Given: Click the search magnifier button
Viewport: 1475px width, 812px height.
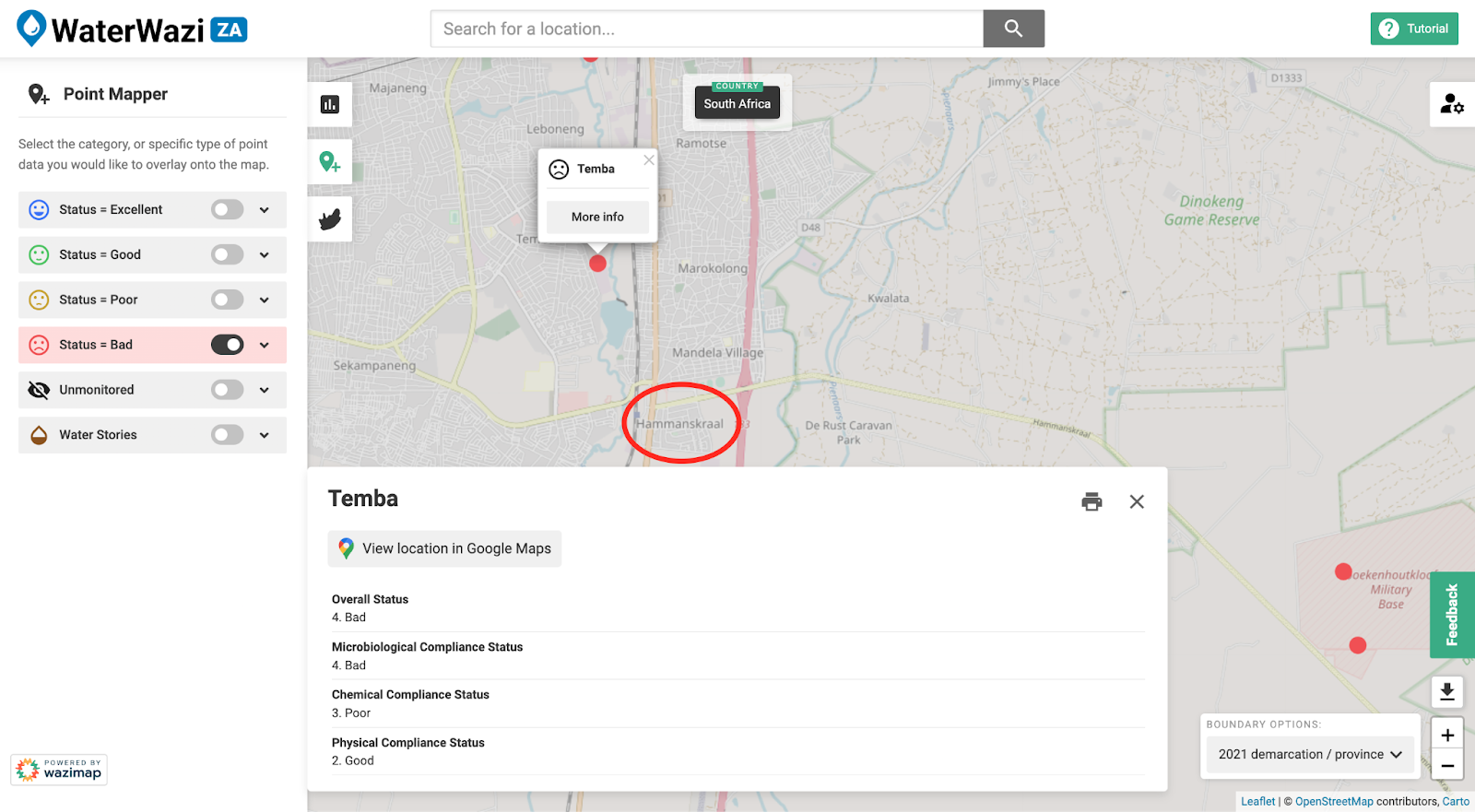Looking at the screenshot, I should [x=1013, y=29].
